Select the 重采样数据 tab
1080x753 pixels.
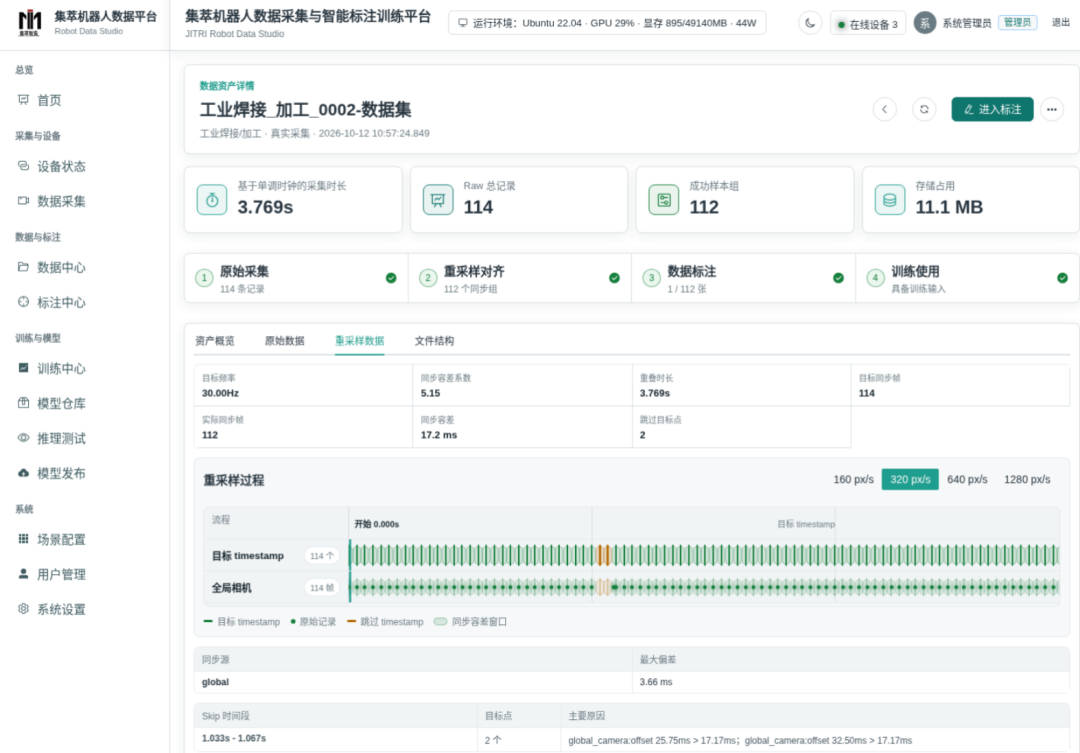360,341
